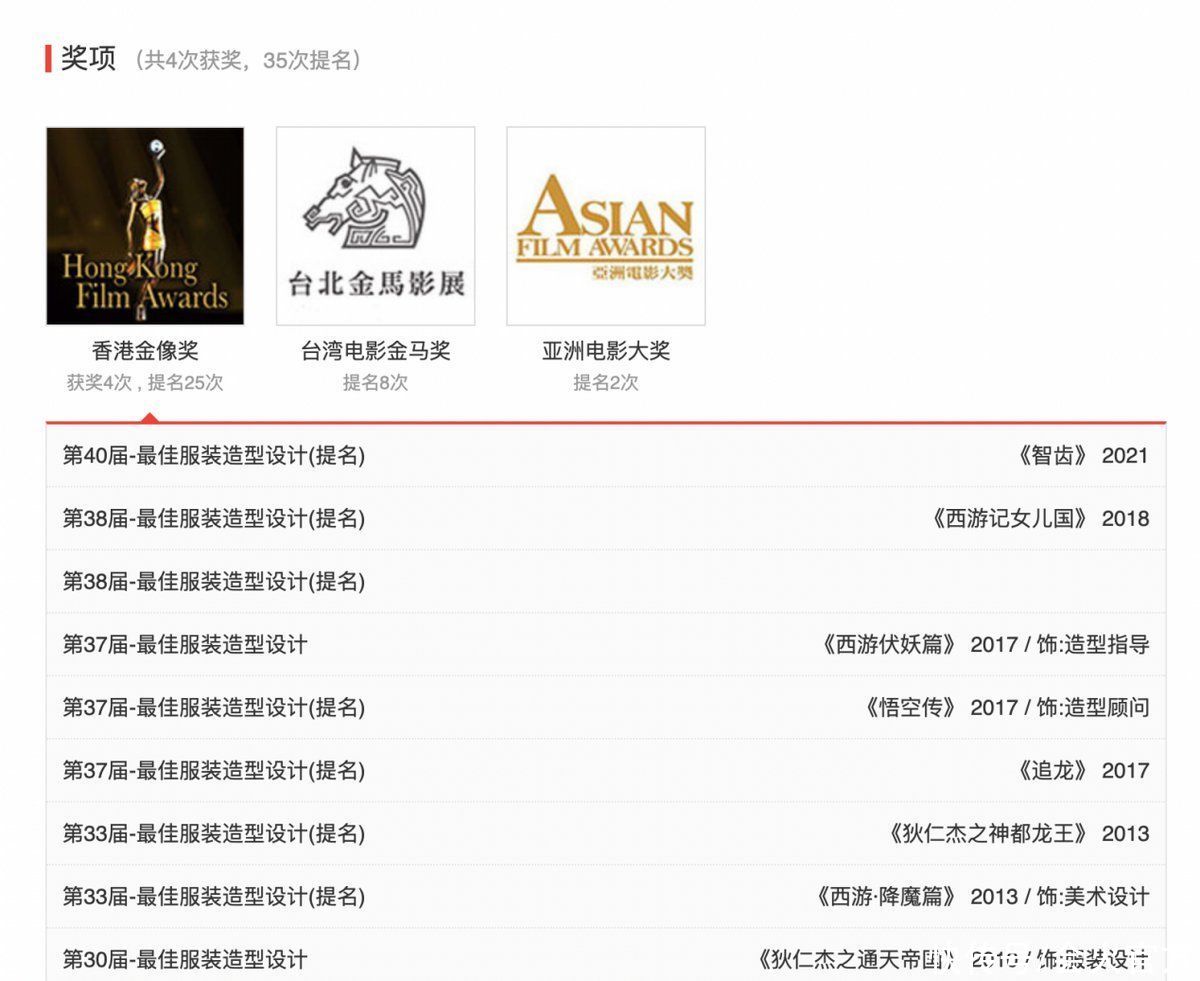Select the 香港金像奖 tab label
This screenshot has width=1200, height=981.
[x=145, y=351]
